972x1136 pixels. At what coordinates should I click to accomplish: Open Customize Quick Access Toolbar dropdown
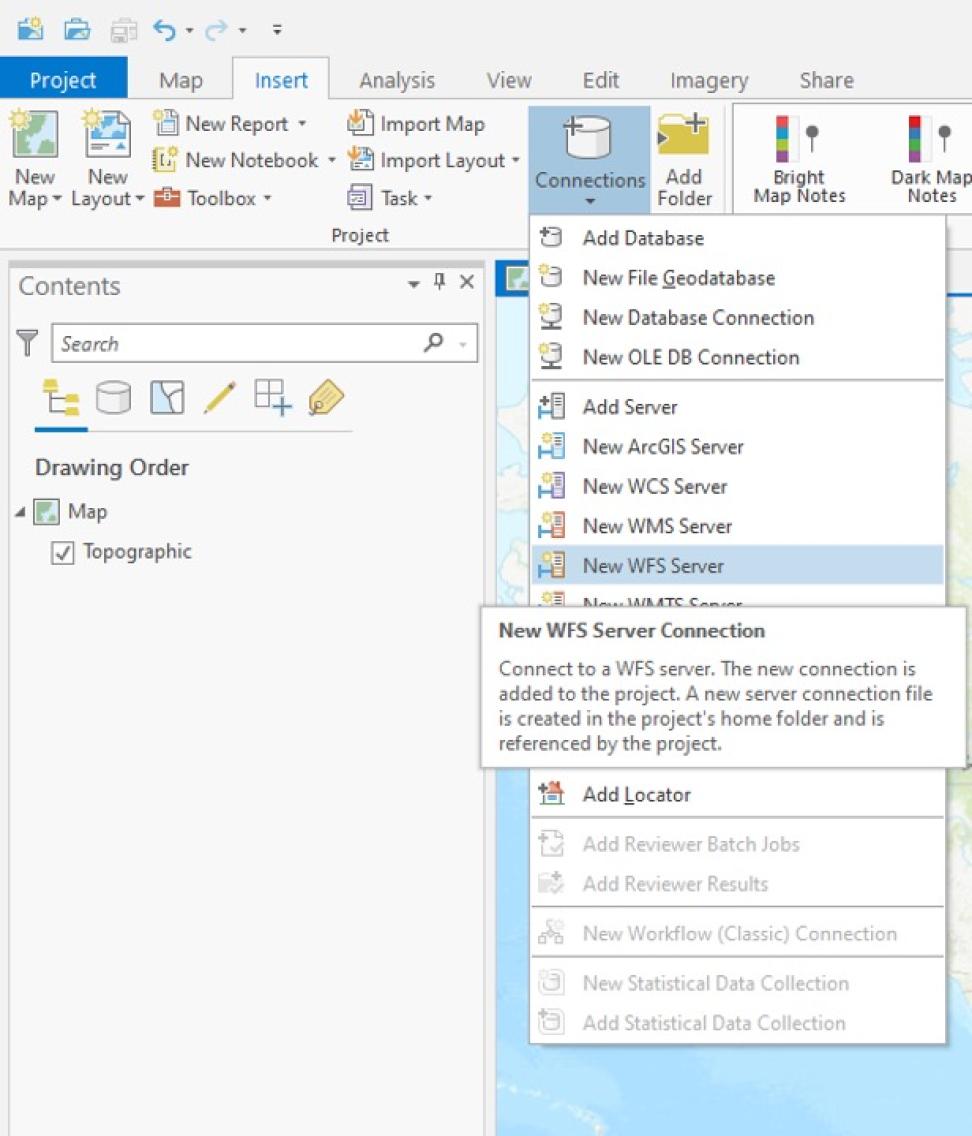tap(277, 30)
